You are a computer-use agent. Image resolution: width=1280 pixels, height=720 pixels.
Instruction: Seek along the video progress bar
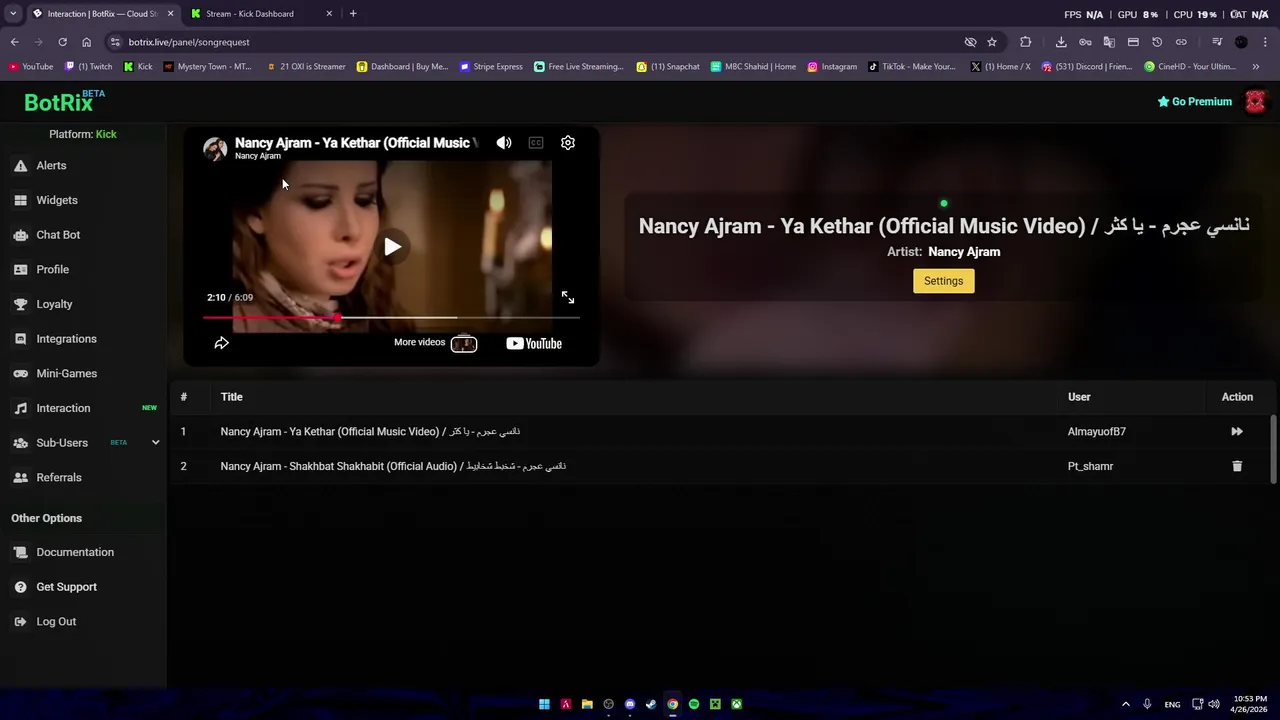(391, 317)
